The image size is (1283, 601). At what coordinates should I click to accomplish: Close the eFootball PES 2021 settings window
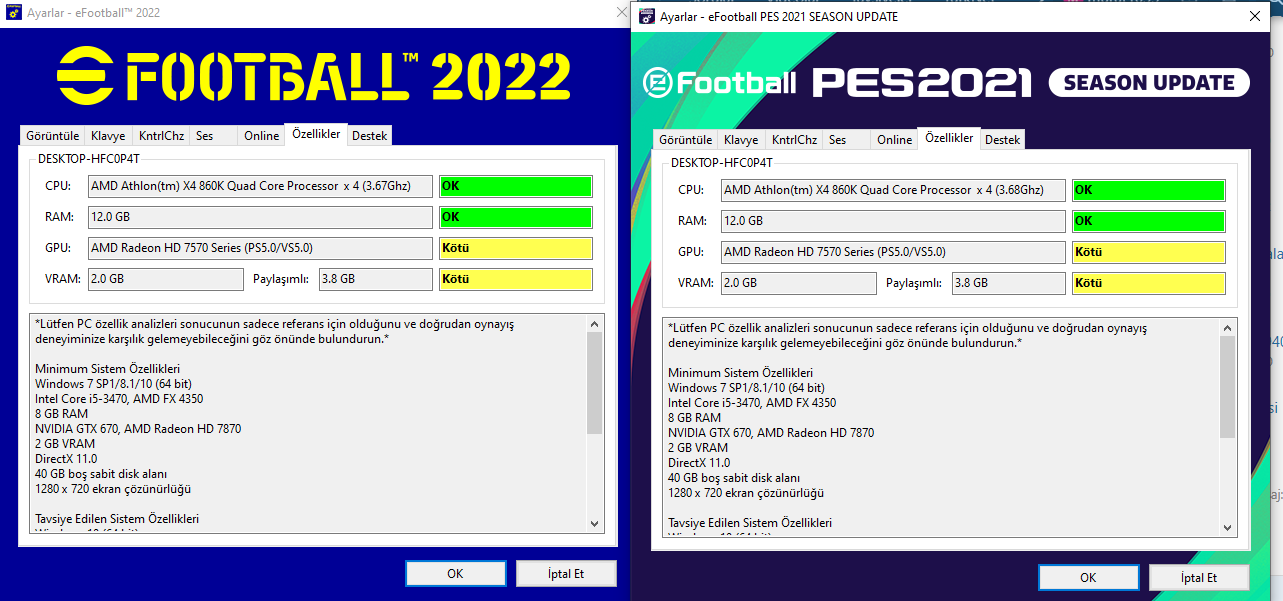[x=1254, y=16]
